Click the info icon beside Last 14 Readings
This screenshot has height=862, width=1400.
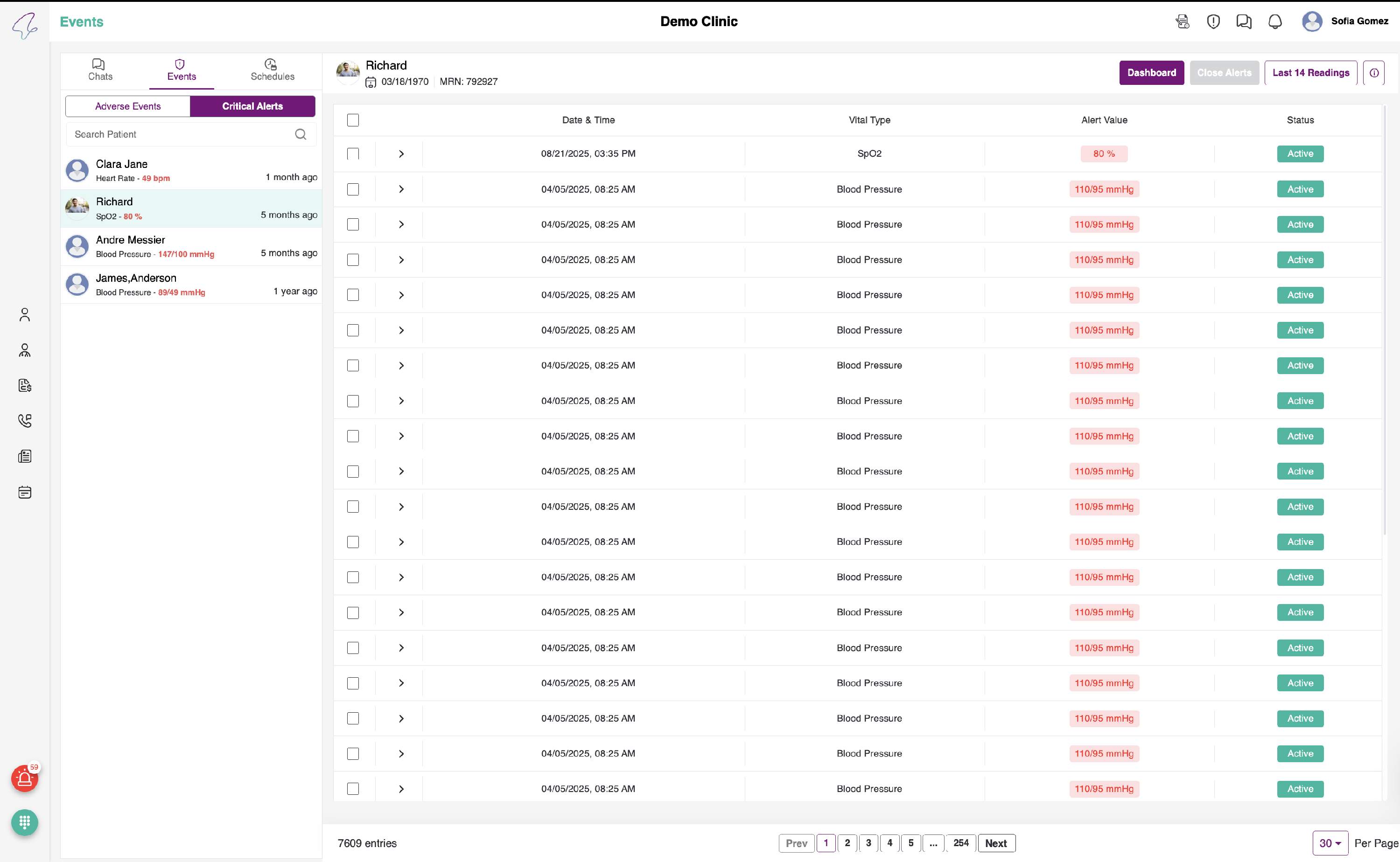1374,72
